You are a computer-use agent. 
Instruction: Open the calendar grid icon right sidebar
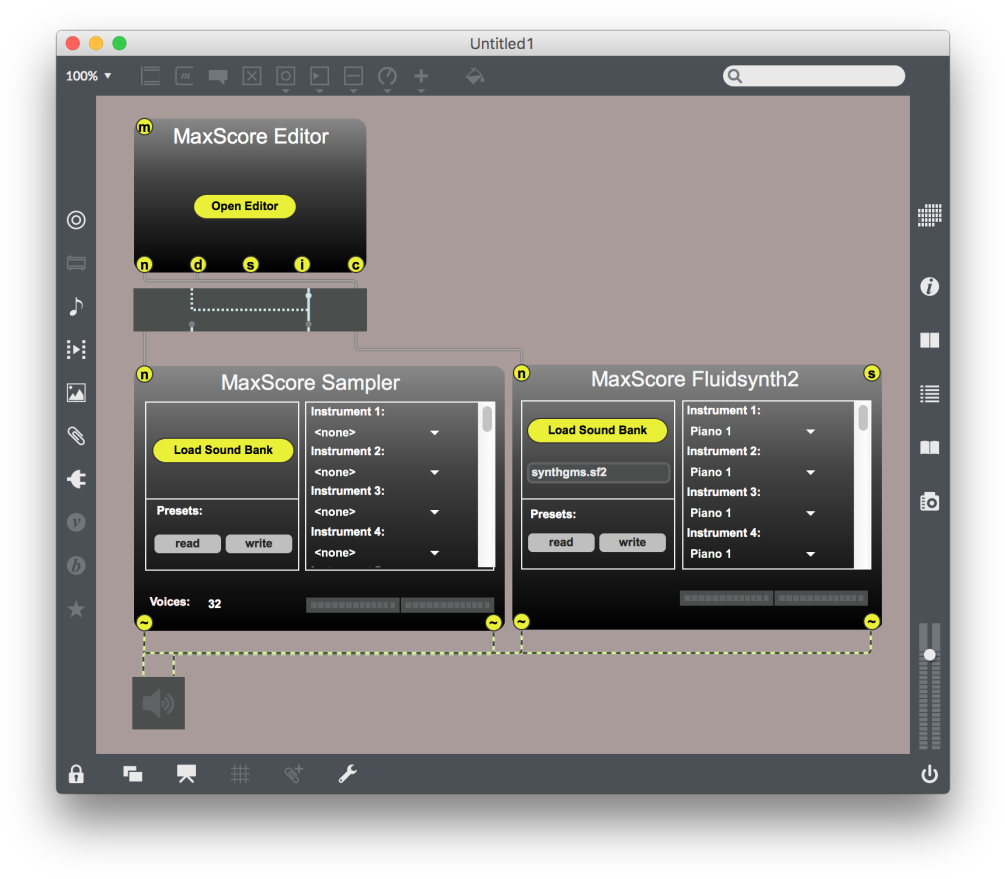929,215
